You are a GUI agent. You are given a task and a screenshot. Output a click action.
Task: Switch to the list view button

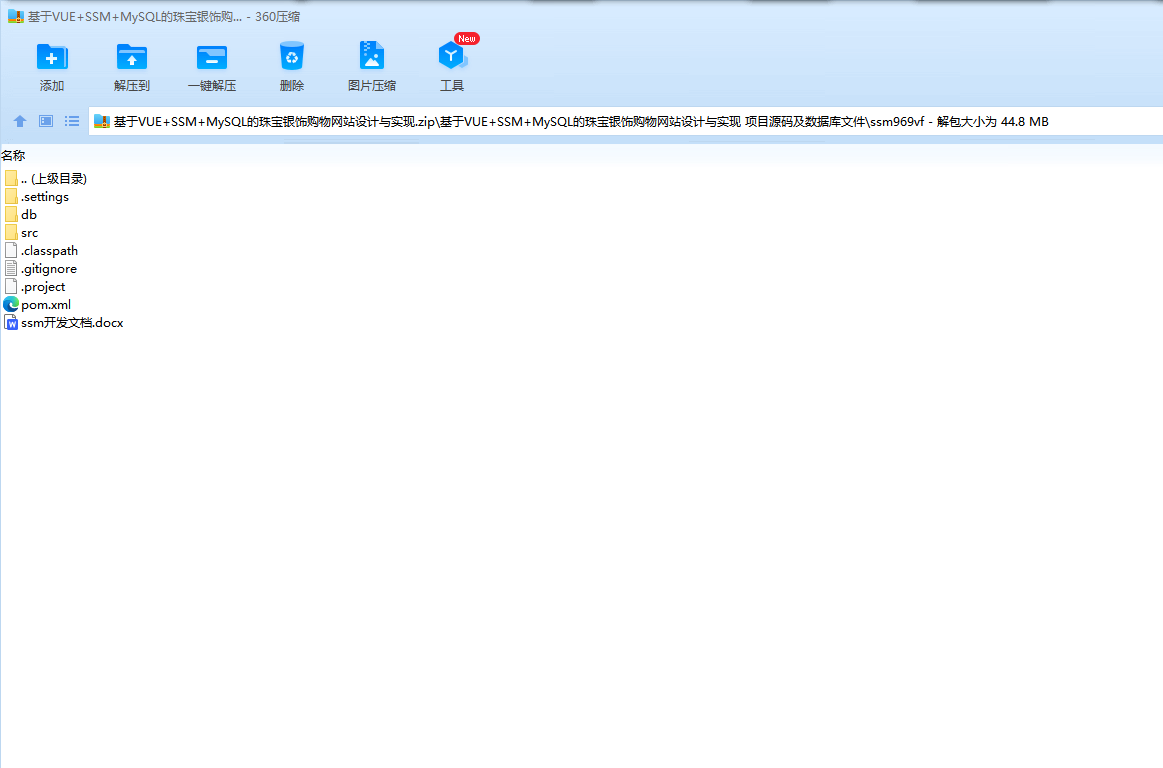72,121
